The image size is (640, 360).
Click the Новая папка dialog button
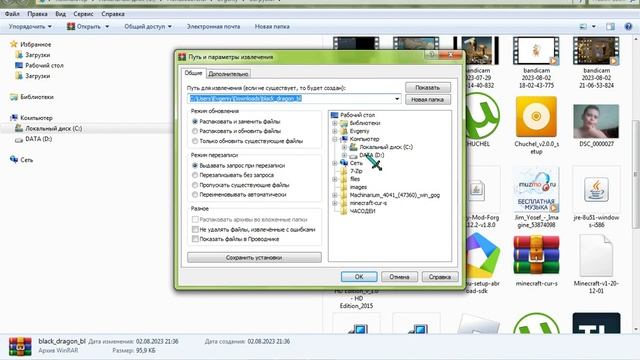(428, 100)
